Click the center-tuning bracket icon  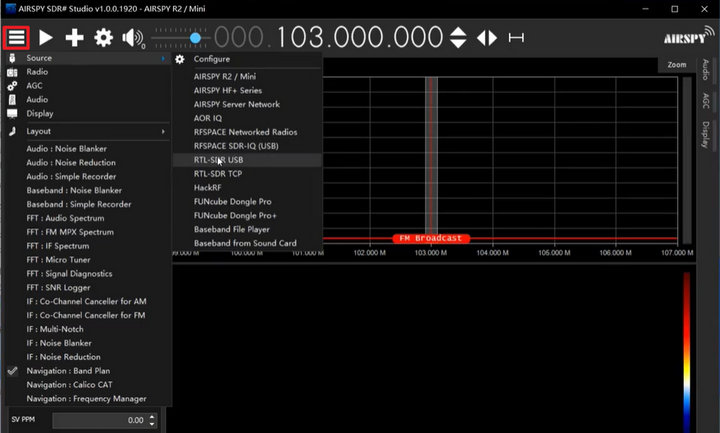(x=516, y=38)
